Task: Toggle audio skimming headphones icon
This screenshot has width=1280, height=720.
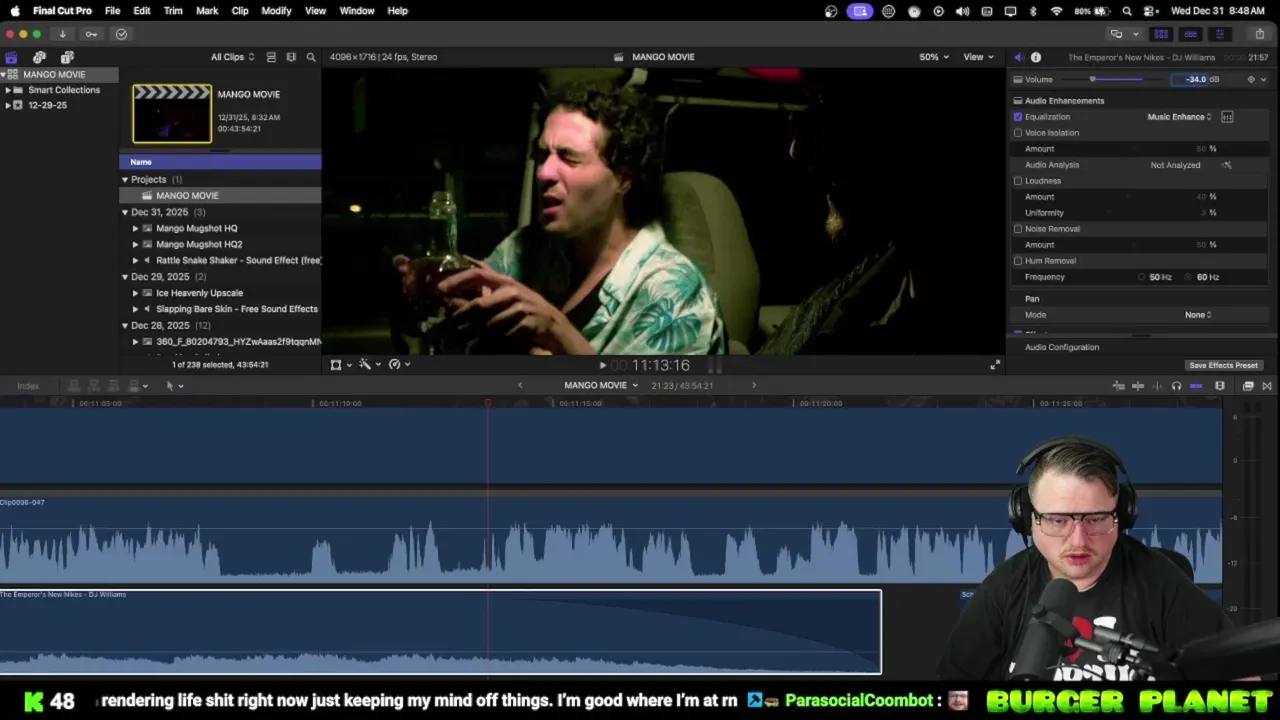Action: click(x=1176, y=386)
